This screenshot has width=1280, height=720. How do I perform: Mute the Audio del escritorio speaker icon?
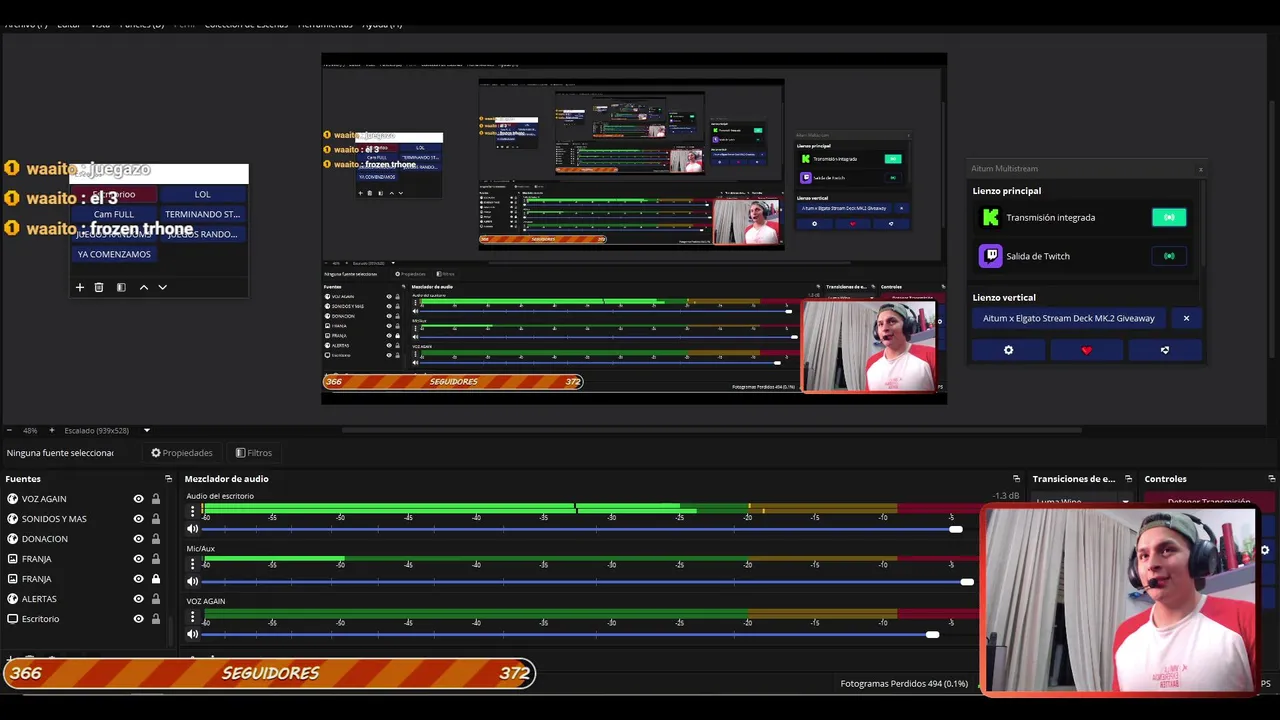point(193,529)
